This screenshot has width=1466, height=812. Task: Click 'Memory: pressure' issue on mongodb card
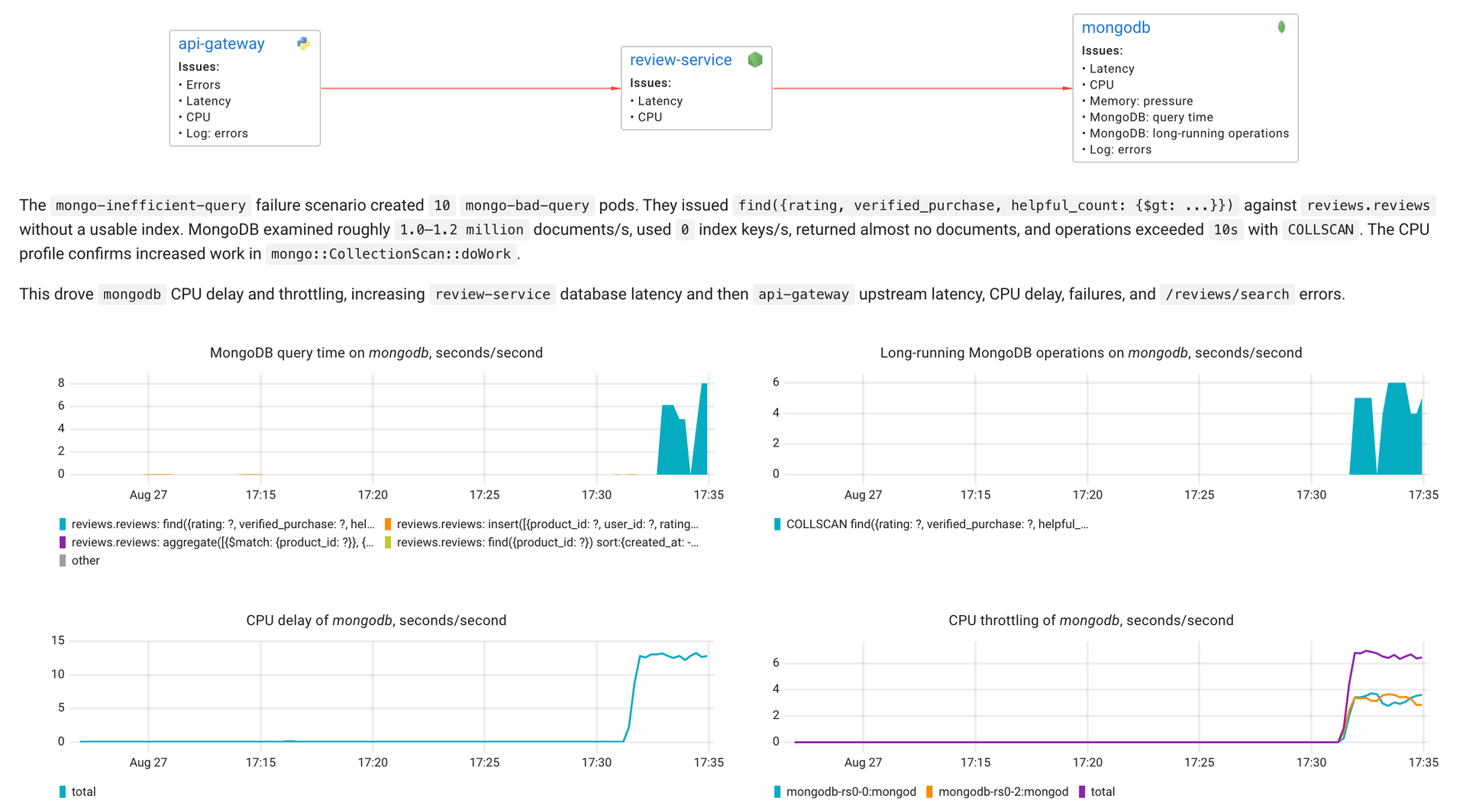pos(1141,101)
